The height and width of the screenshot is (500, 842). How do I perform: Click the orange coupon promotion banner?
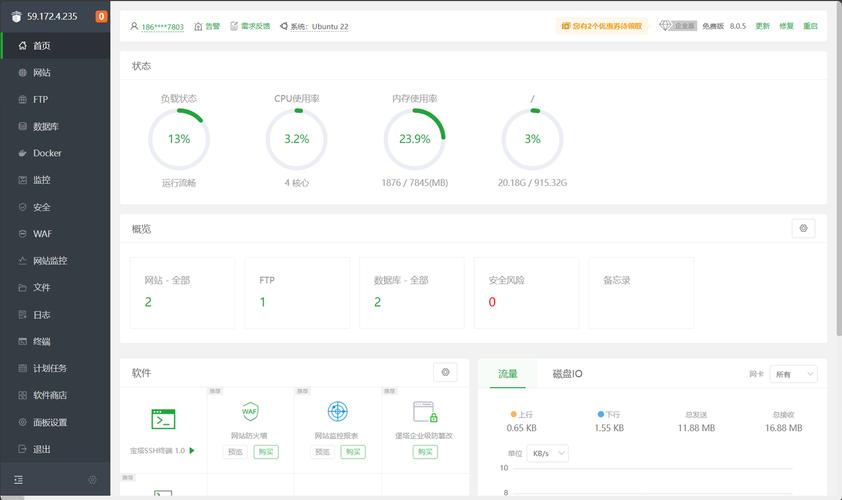tap(601, 26)
